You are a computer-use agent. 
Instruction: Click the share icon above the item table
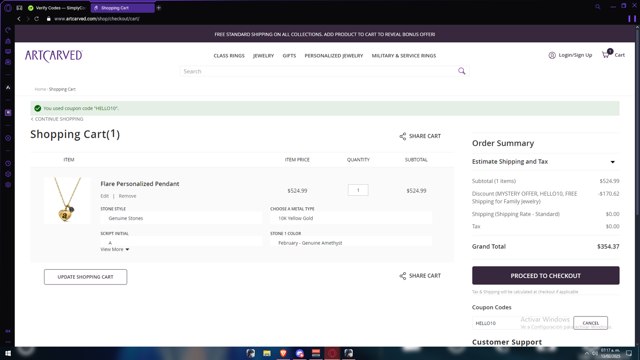[402, 136]
